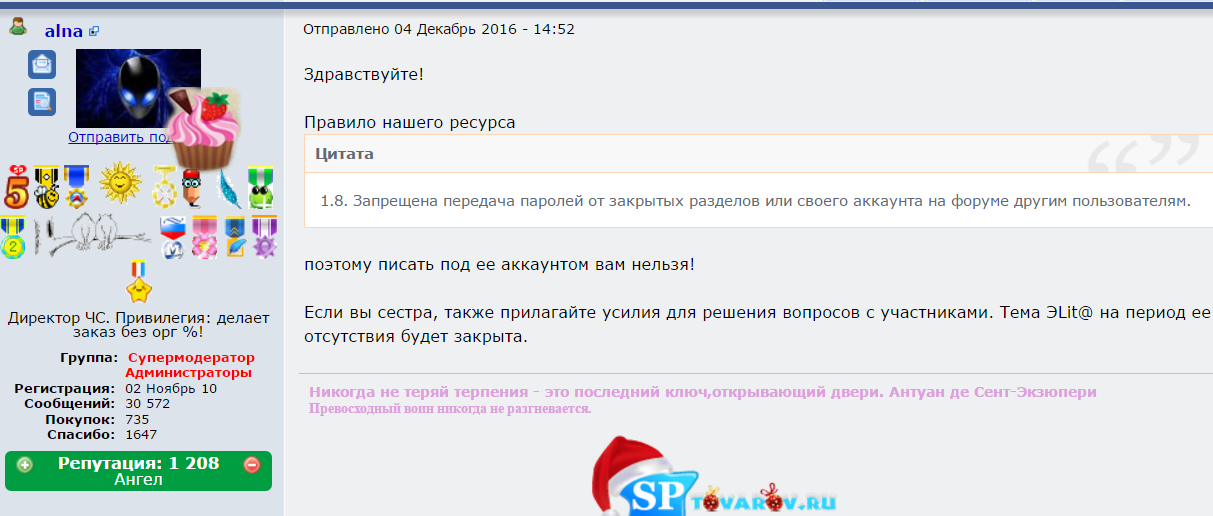Click the bee medal award
The height and width of the screenshot is (516, 1213).
click(x=46, y=186)
